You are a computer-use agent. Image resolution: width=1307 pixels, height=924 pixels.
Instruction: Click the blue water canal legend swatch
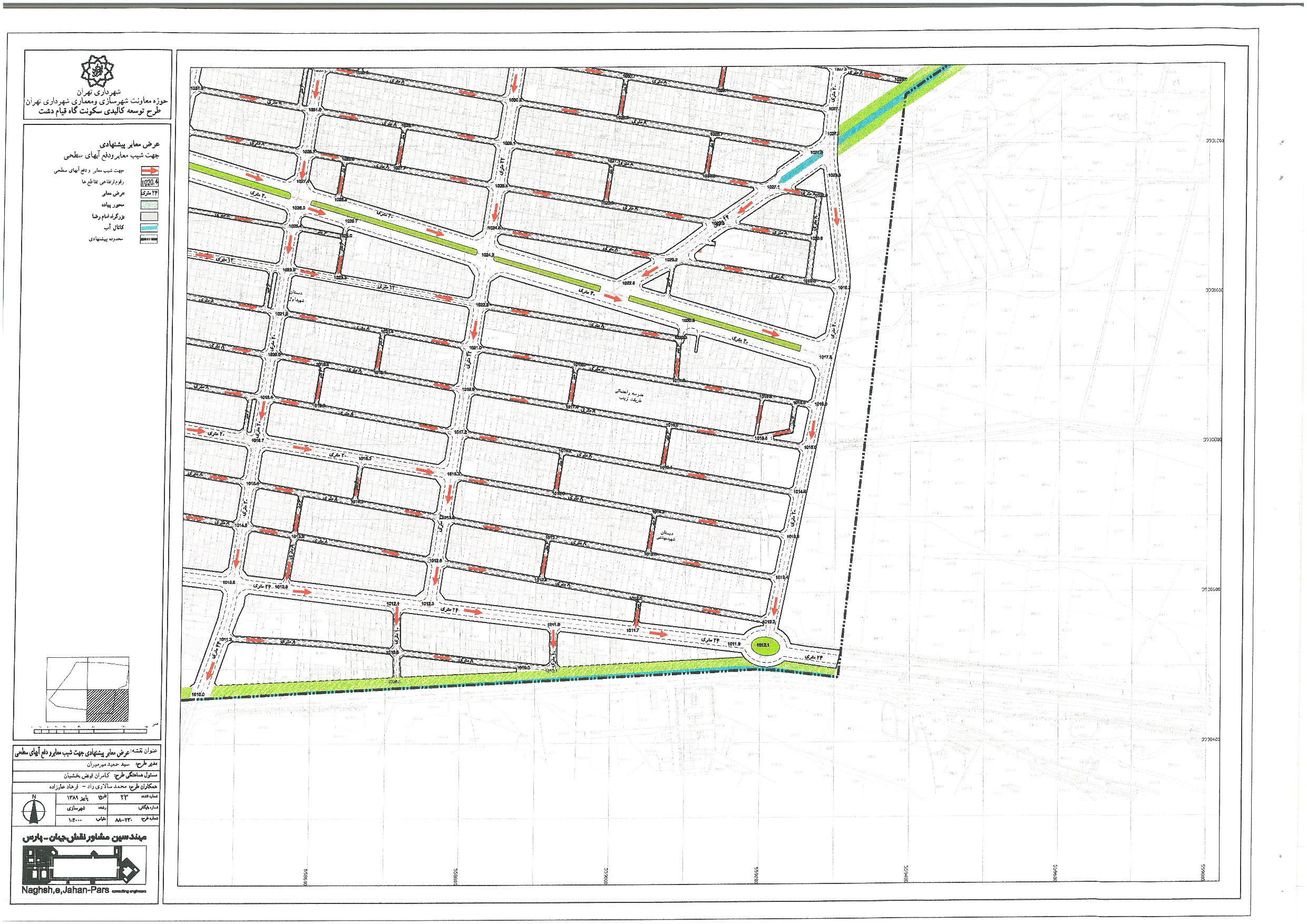[150, 228]
